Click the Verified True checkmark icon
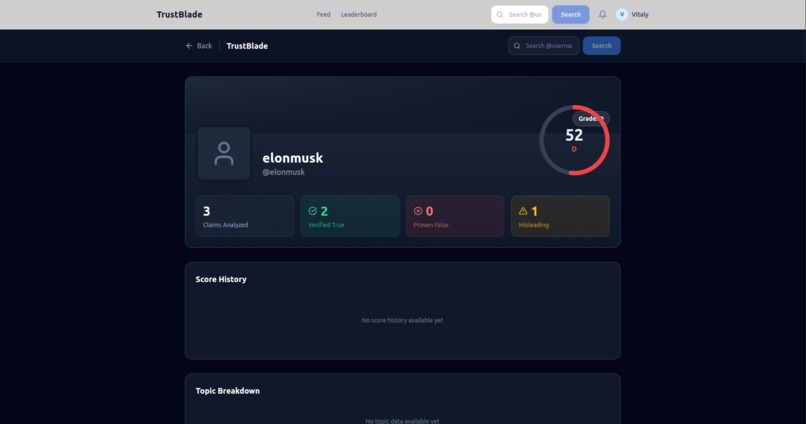This screenshot has width=806, height=424. coord(313,211)
